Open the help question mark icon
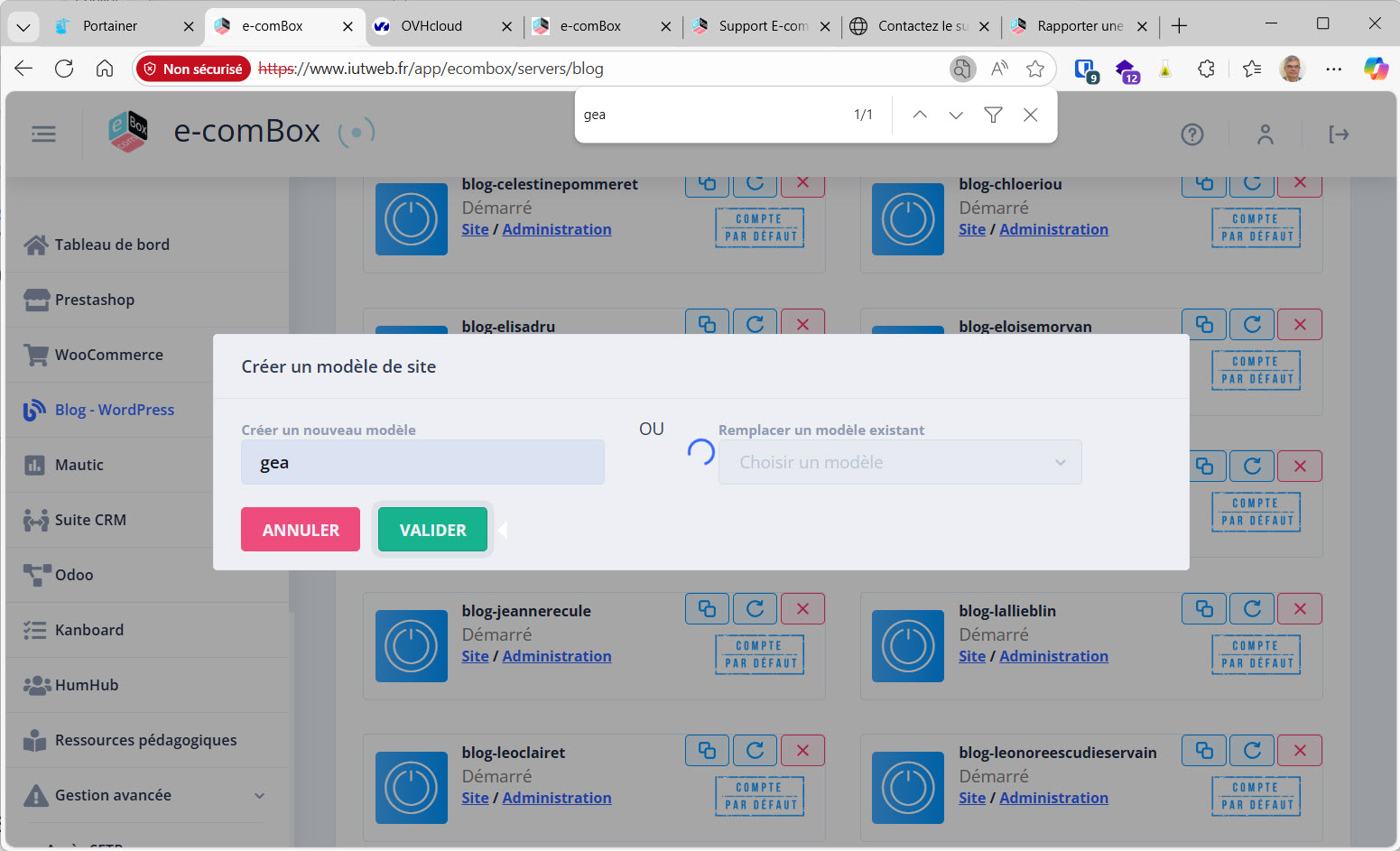 (x=1191, y=134)
